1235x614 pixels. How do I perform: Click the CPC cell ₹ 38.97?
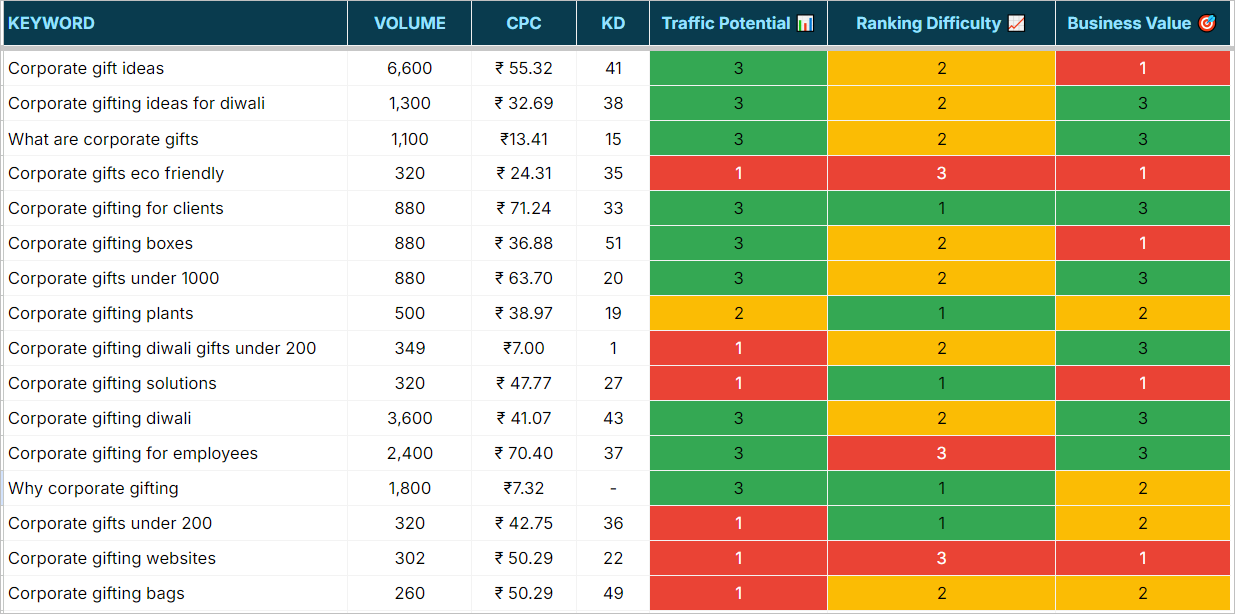[524, 313]
